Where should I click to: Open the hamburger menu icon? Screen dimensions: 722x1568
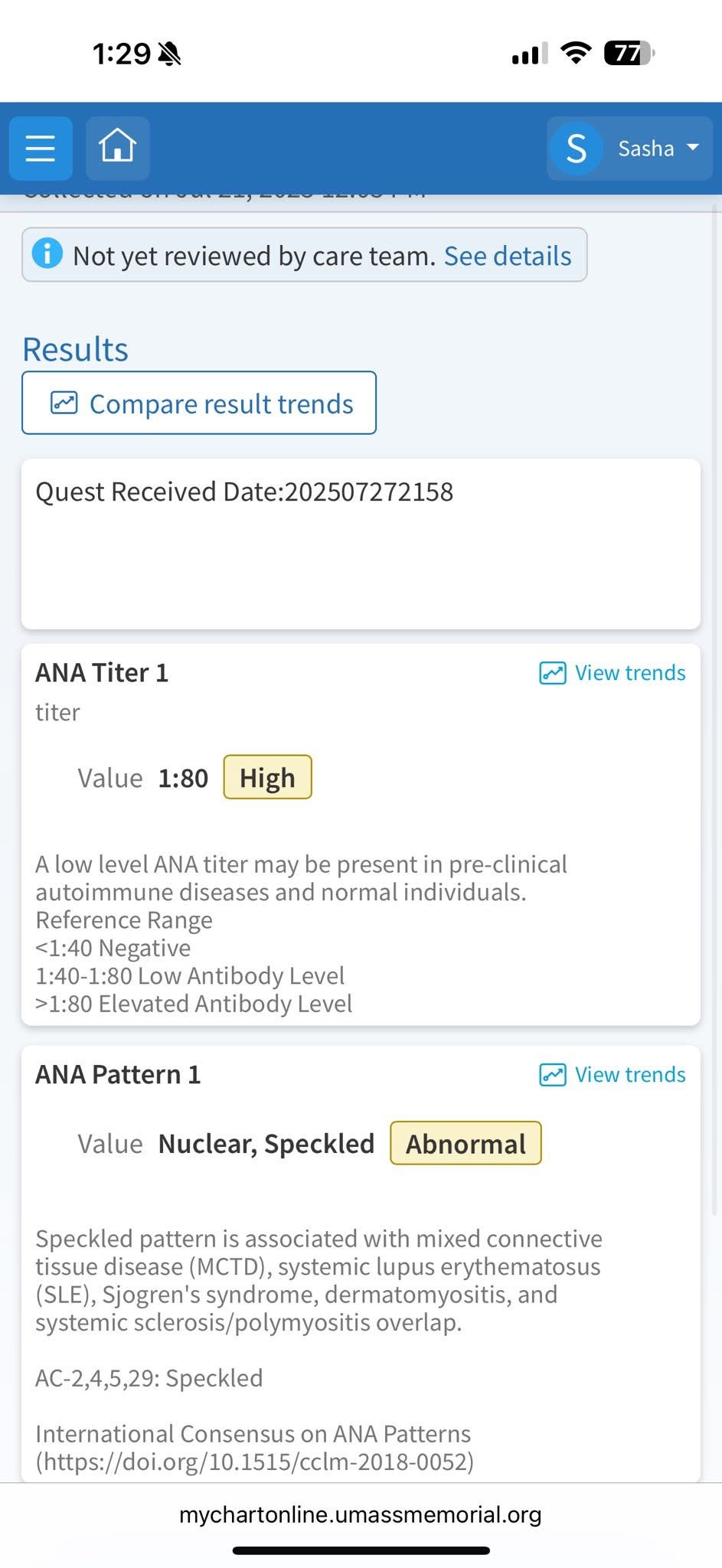(x=41, y=148)
